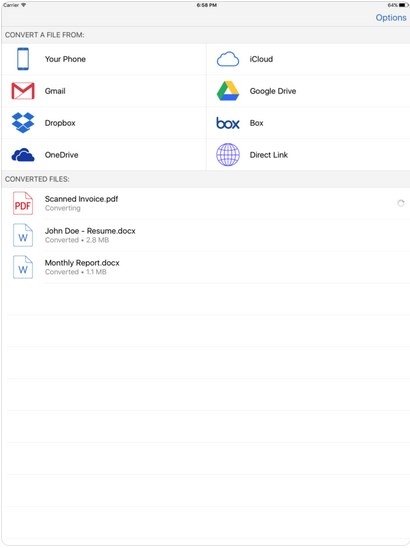
Task: Tap the Box logo icon
Action: pyautogui.click(x=228, y=123)
